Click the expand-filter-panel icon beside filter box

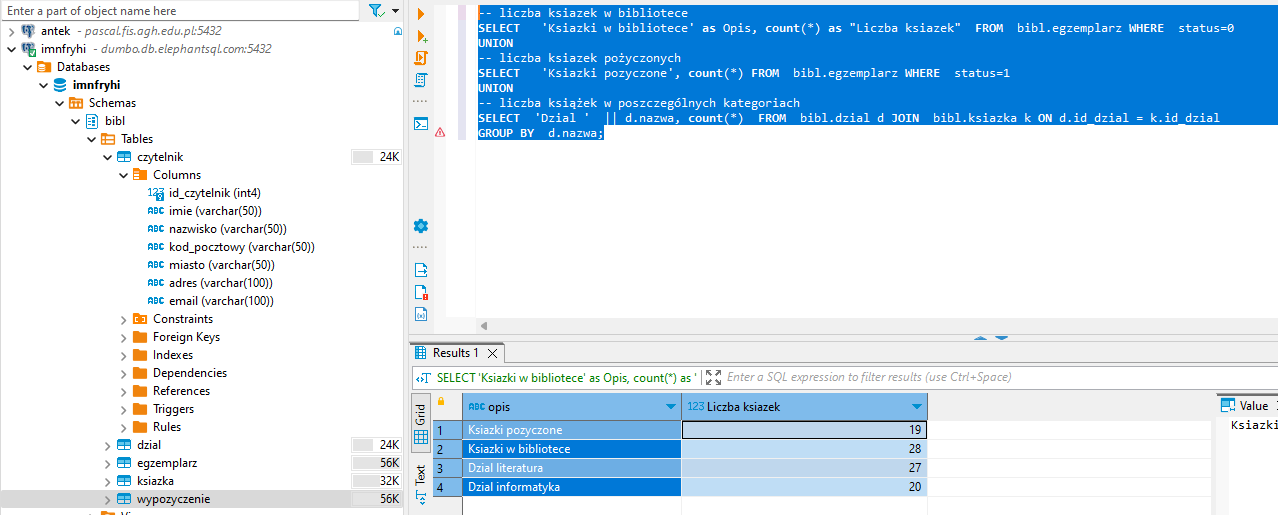713,377
